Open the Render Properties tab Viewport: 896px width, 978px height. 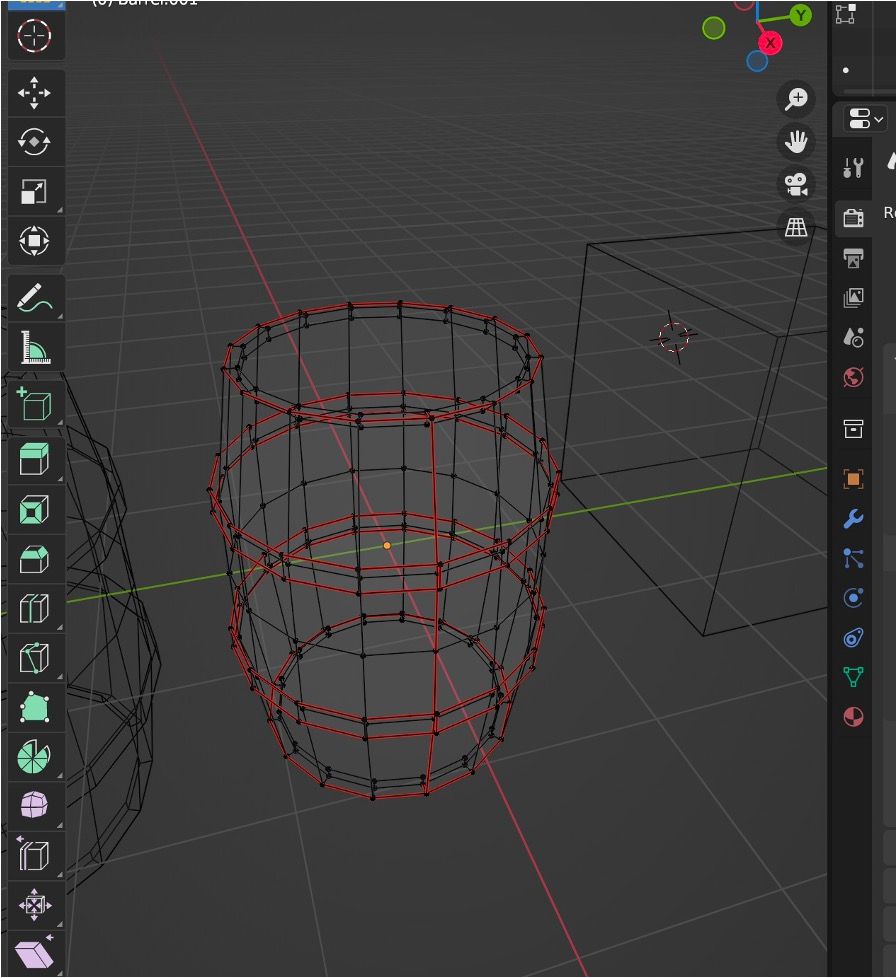853,218
